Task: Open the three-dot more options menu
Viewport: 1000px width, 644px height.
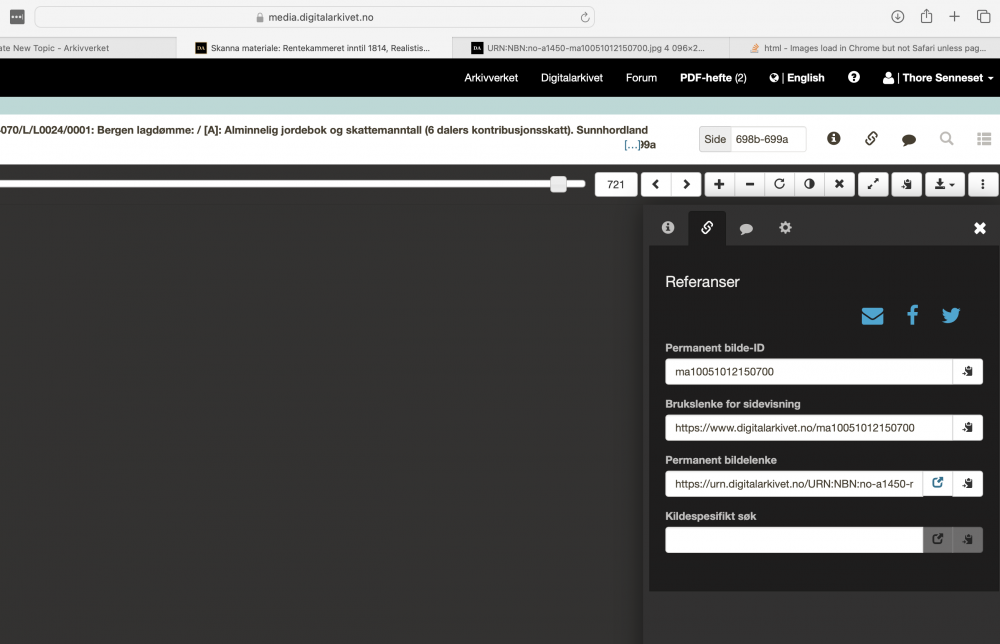Action: tap(983, 184)
